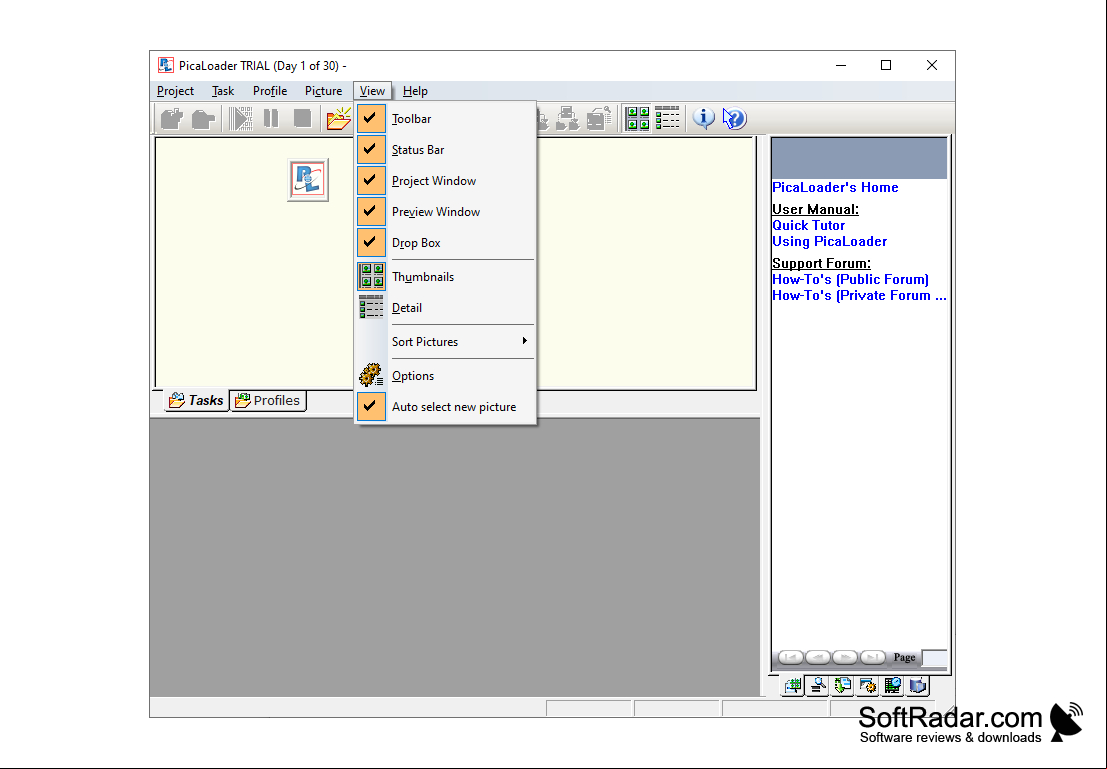The height and width of the screenshot is (769, 1107).
Task: Select Detail icon in the View menu
Action: point(371,308)
